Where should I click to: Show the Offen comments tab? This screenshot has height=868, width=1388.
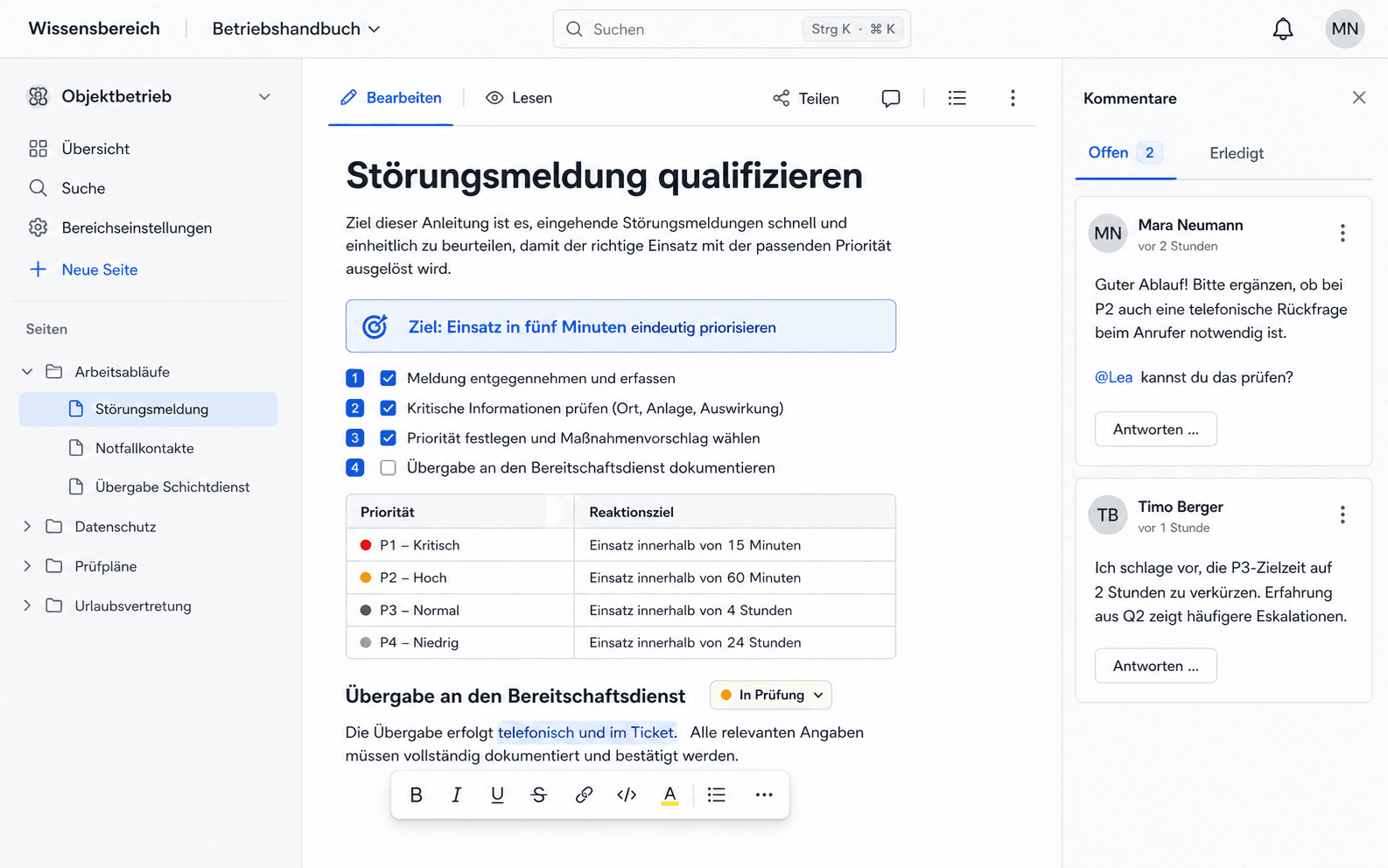click(1125, 153)
